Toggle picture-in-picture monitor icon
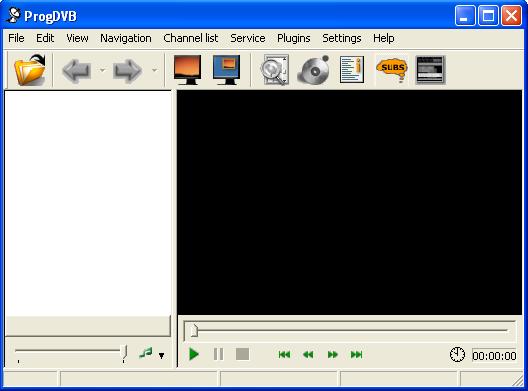 [226, 70]
